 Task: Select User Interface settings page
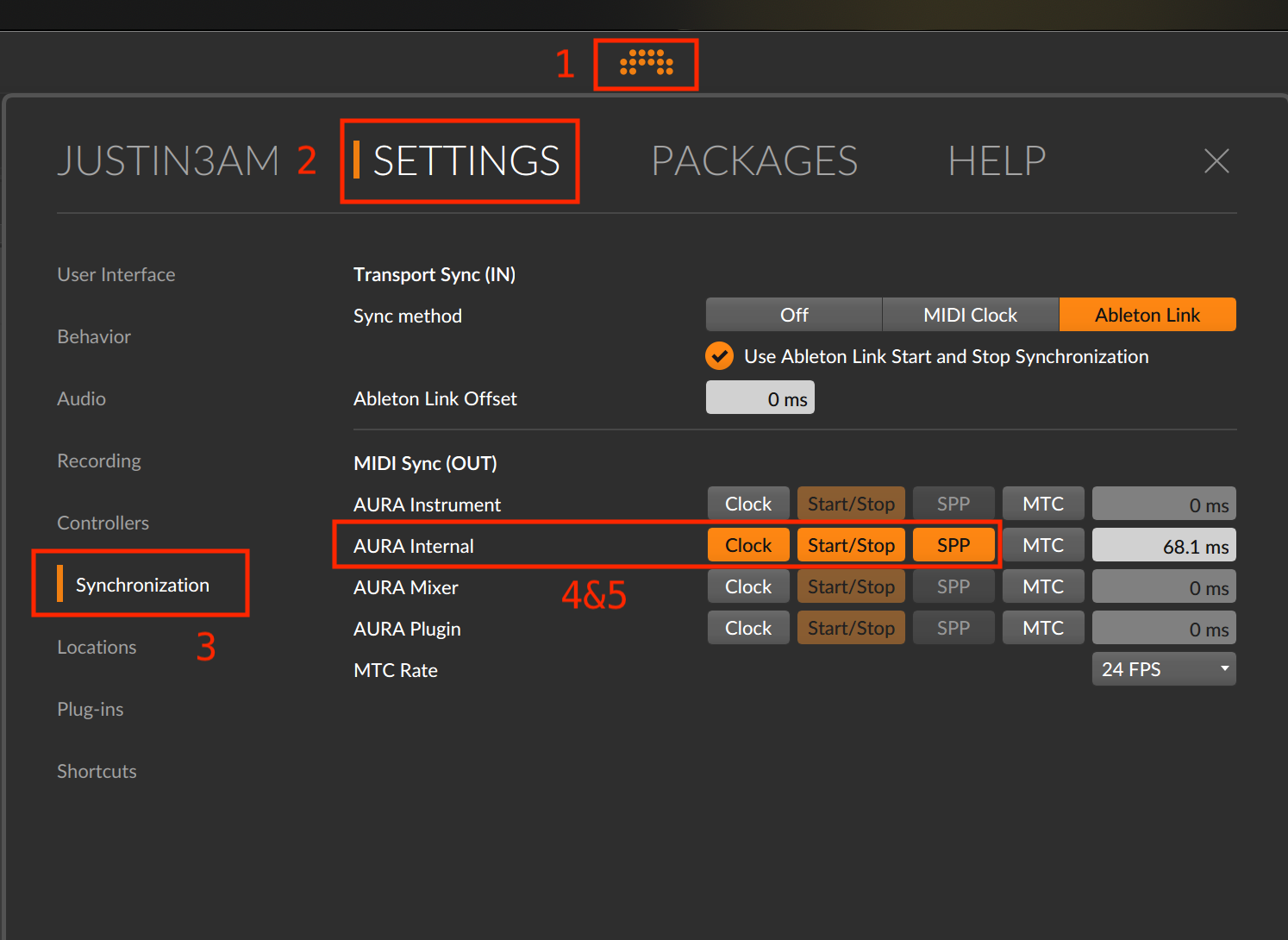click(x=116, y=274)
